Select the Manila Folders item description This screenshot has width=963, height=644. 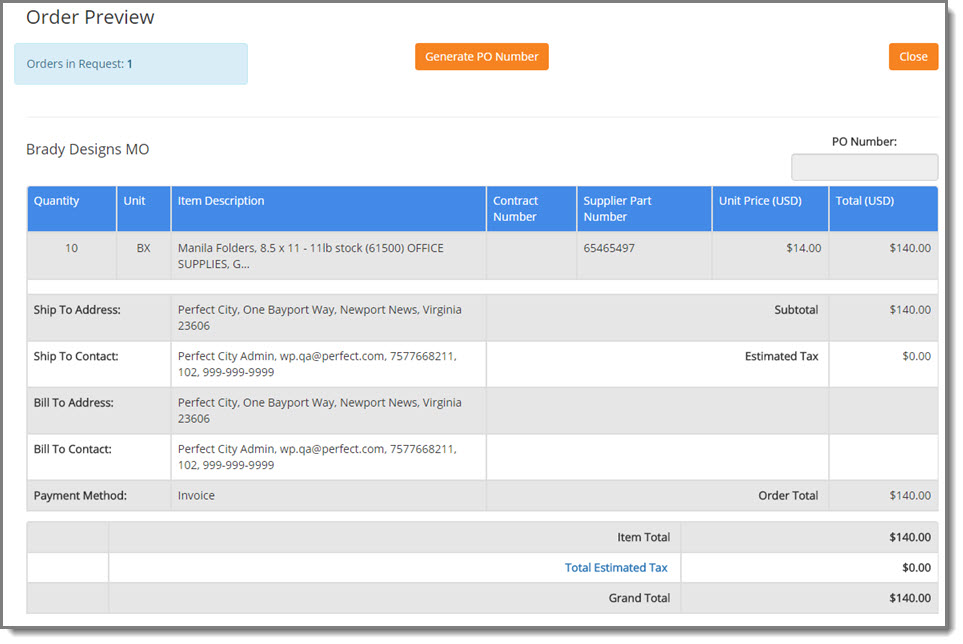tap(310, 256)
